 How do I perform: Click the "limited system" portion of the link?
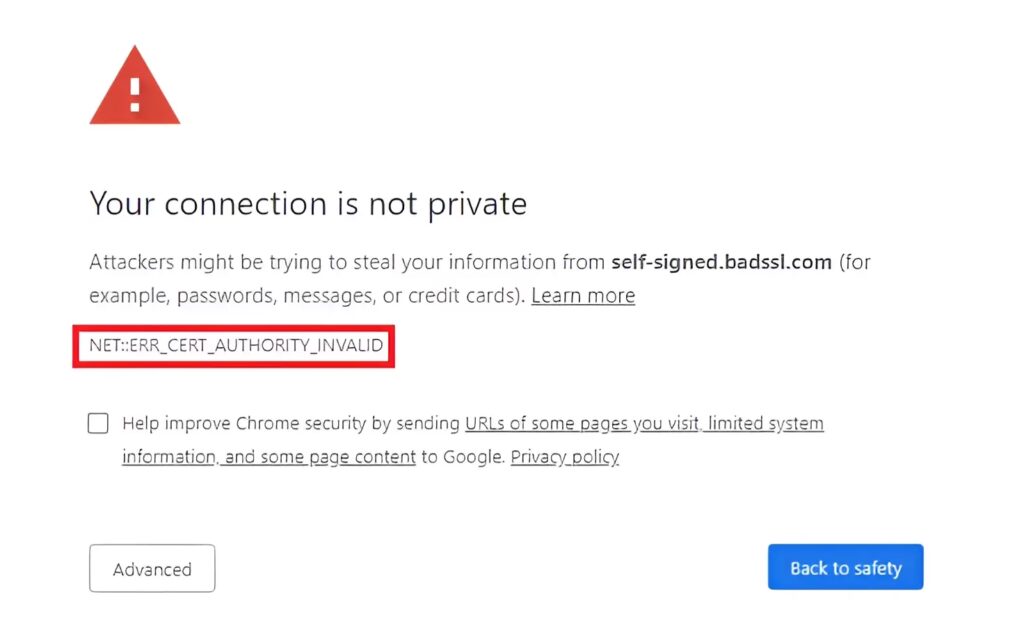(x=767, y=423)
